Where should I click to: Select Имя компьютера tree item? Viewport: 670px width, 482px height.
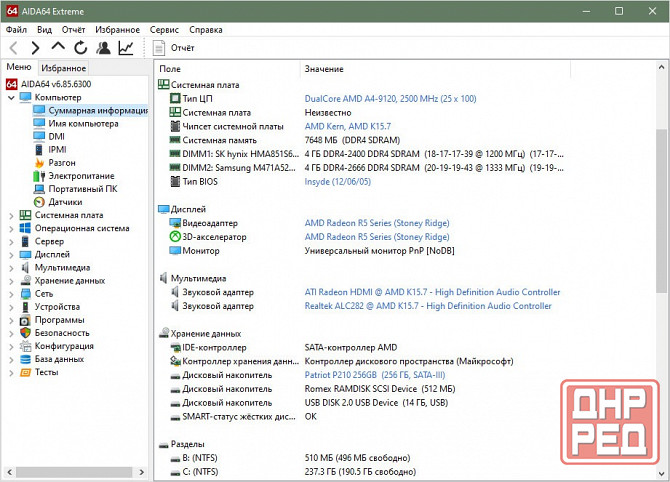pos(83,123)
